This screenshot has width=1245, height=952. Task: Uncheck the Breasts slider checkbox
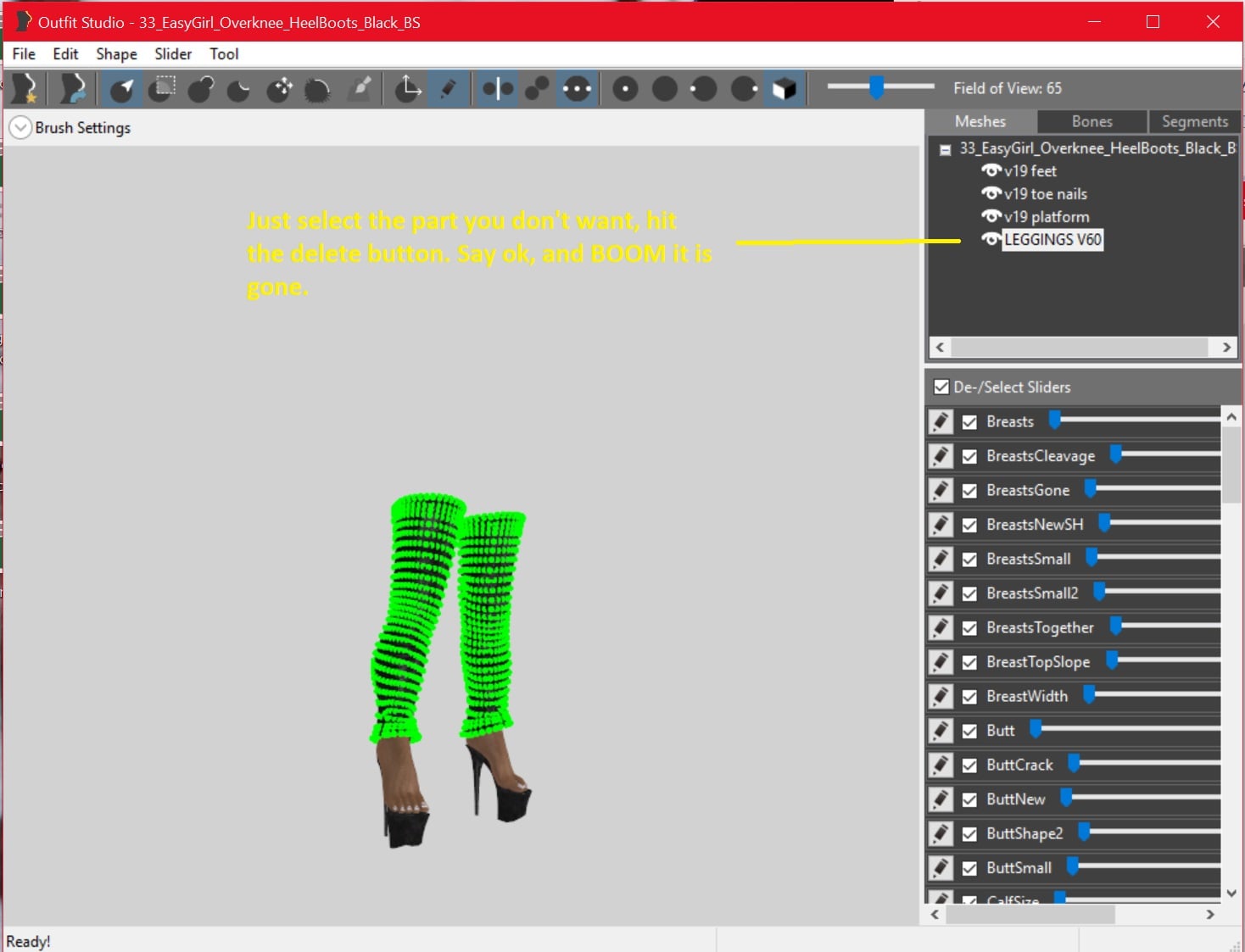[x=970, y=421]
